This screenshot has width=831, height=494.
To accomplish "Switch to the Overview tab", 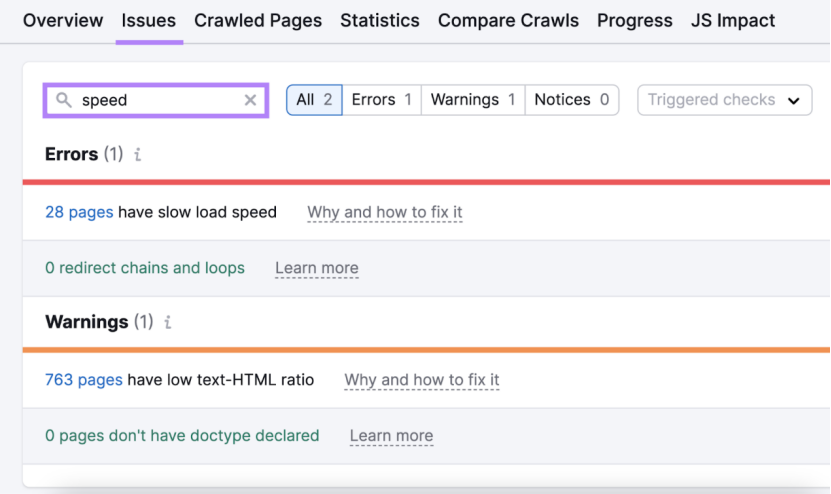I will pos(63,20).
